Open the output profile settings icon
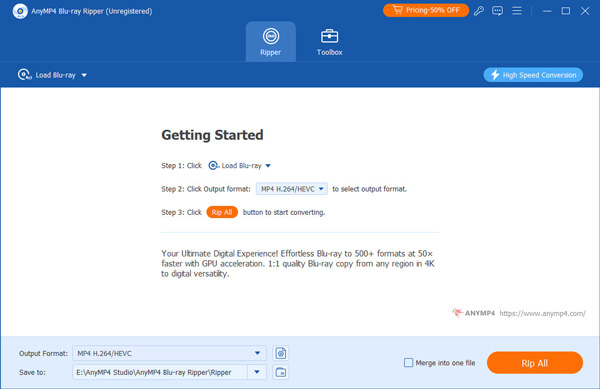The height and width of the screenshot is (389, 600). [280, 353]
